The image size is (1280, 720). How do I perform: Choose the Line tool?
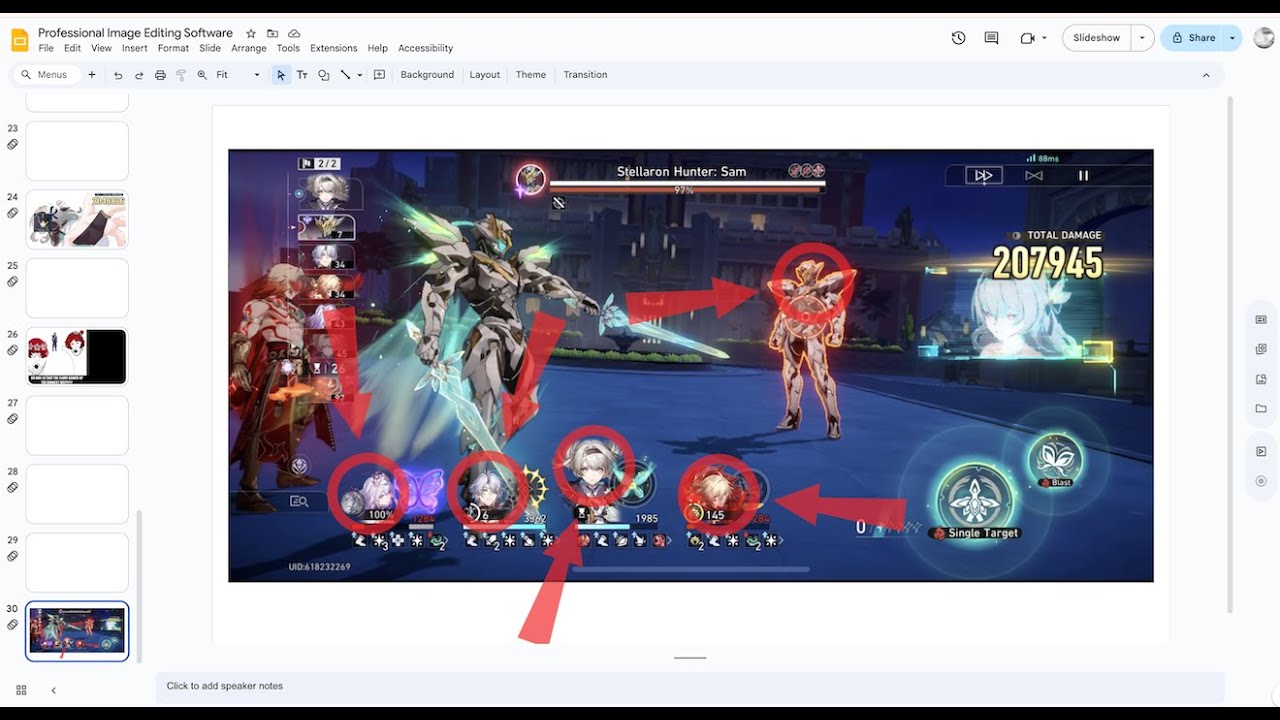(345, 75)
